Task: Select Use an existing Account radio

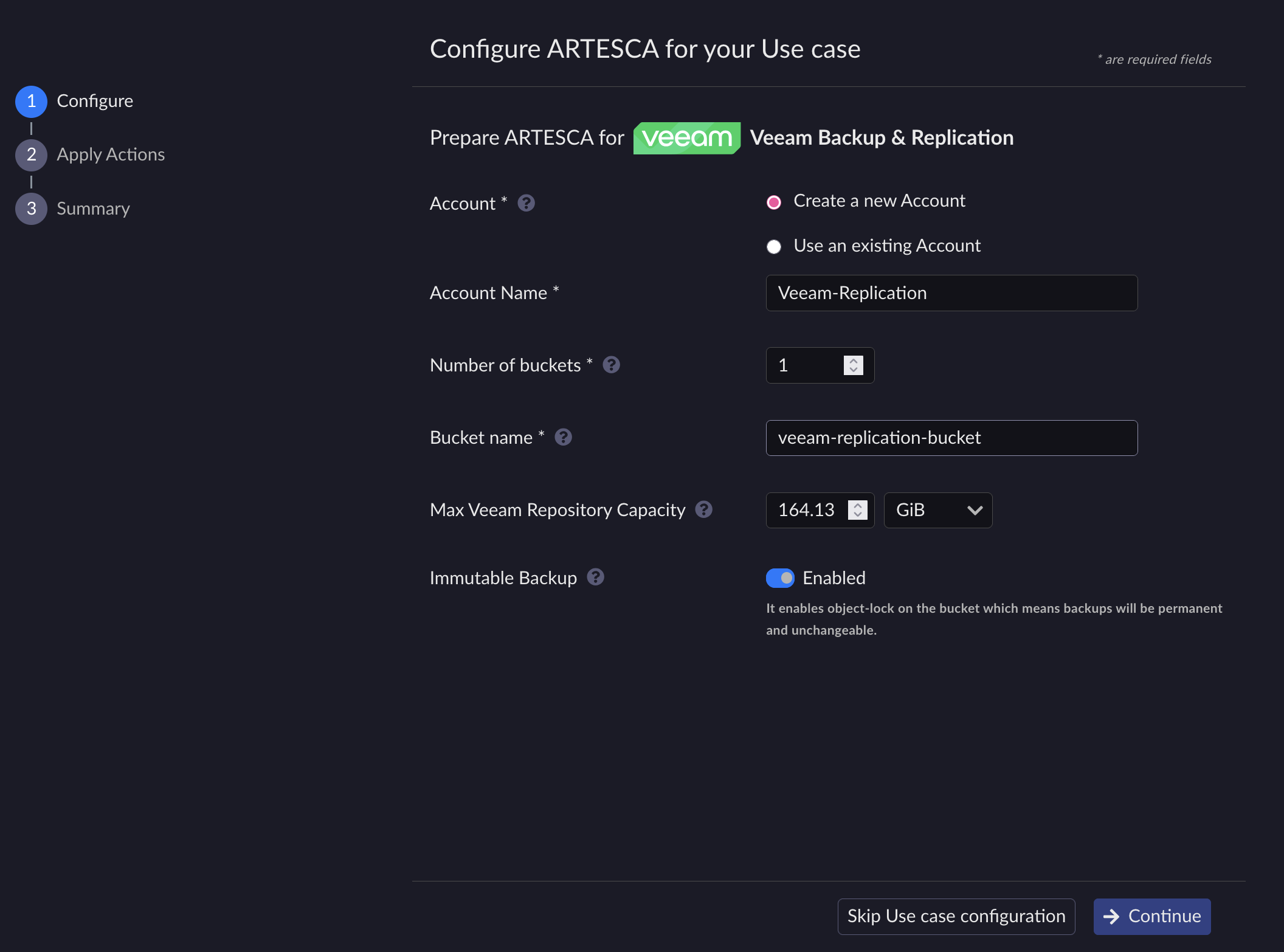Action: point(773,247)
